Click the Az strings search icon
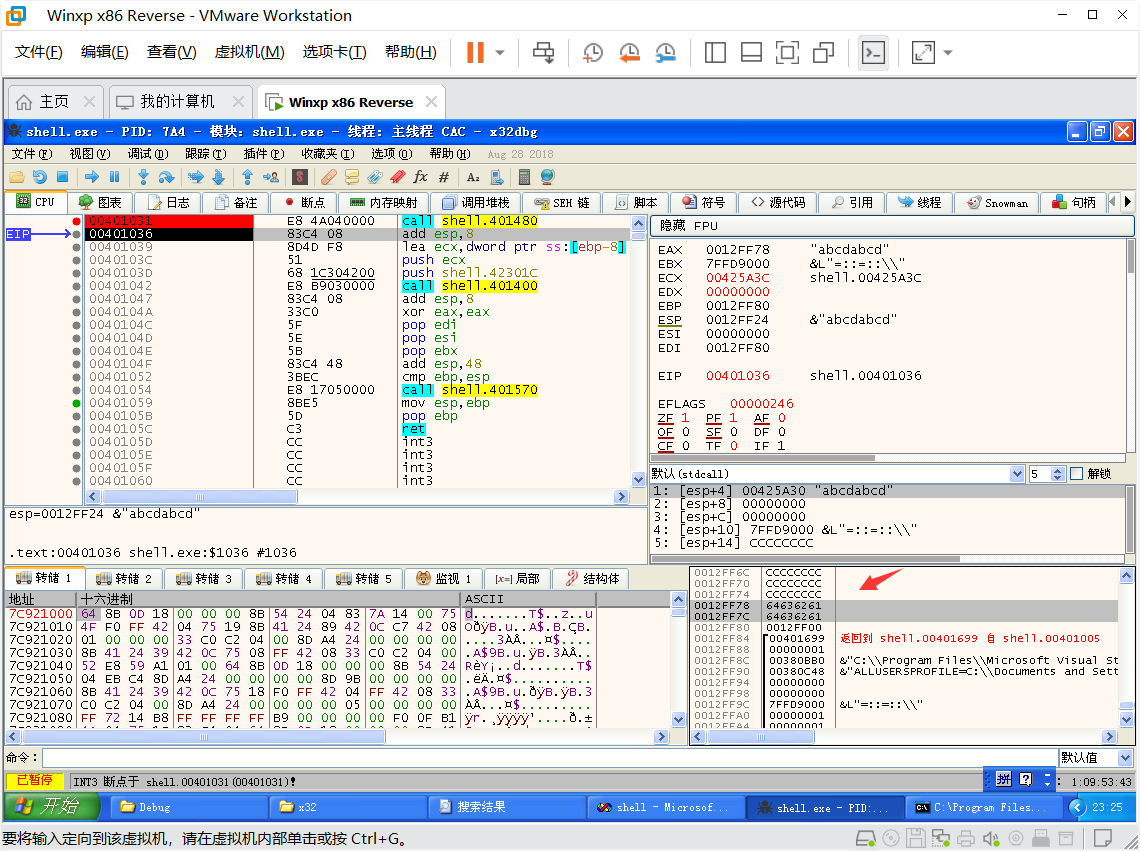 [x=473, y=177]
